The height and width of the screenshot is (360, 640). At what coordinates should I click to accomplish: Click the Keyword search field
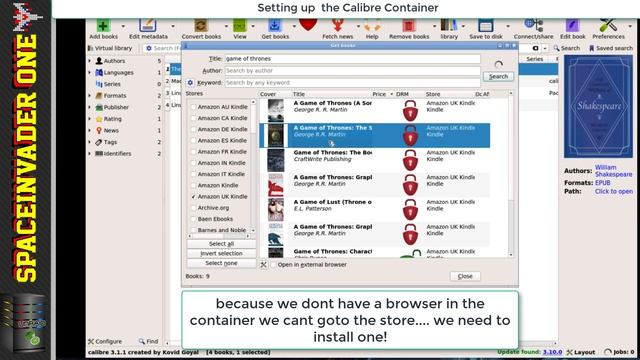coord(352,82)
